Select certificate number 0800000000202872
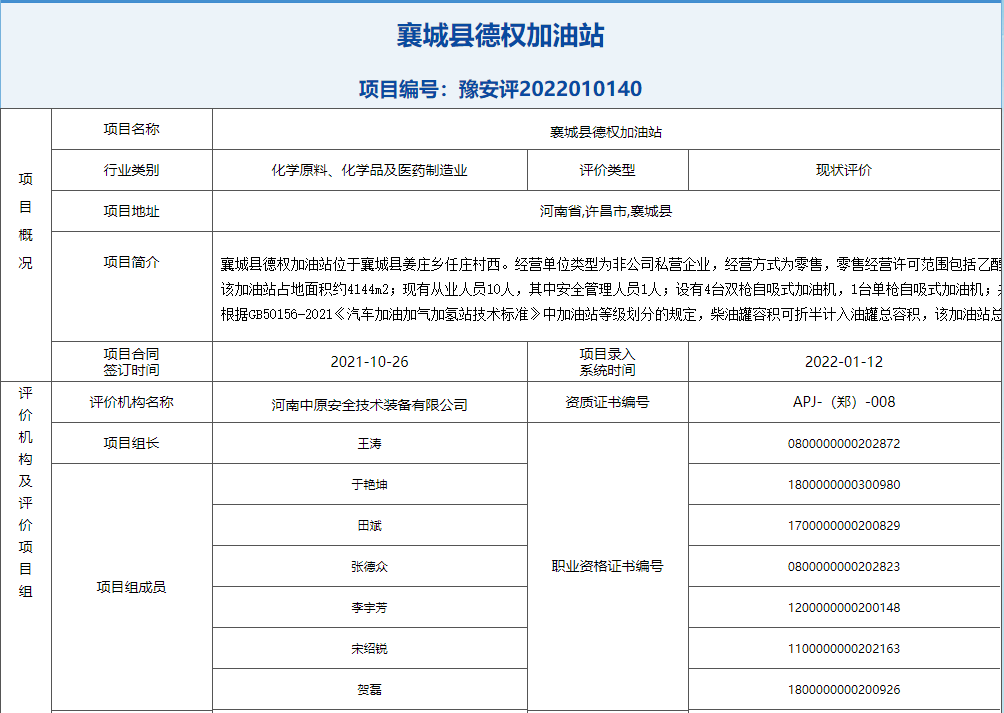This screenshot has width=1004, height=713. tap(844, 444)
